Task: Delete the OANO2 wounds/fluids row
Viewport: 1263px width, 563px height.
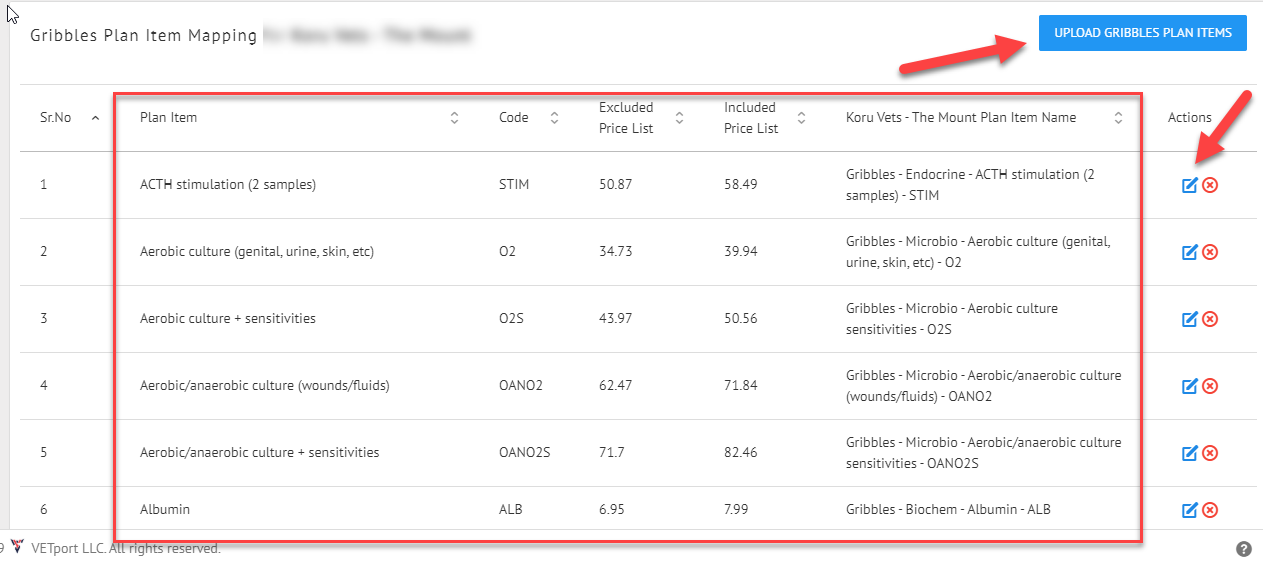Action: (x=1210, y=386)
